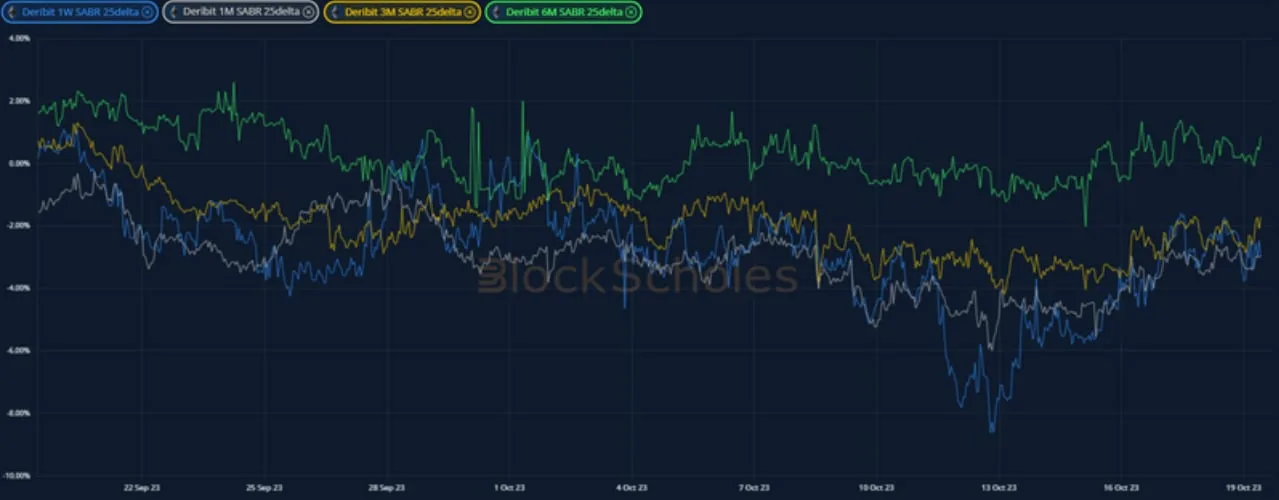Select the green Deribit 6M SABR 25delta label

565,12
